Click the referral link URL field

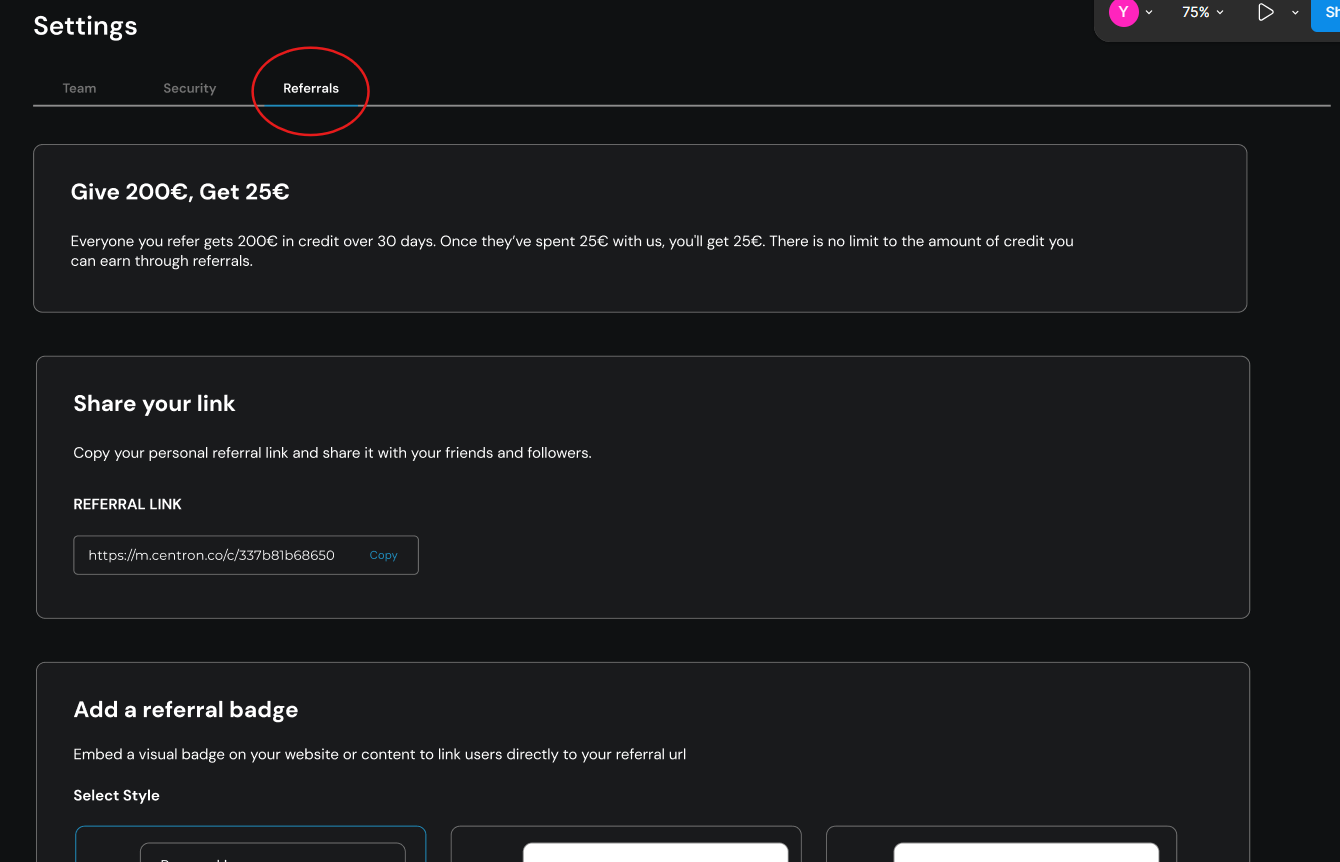coord(212,555)
